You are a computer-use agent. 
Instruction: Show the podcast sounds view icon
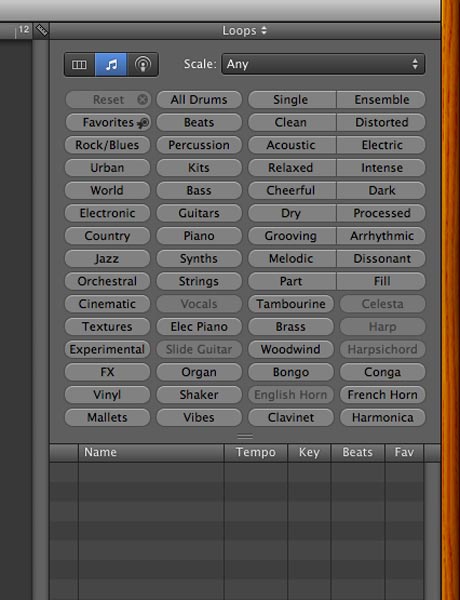coord(142,65)
